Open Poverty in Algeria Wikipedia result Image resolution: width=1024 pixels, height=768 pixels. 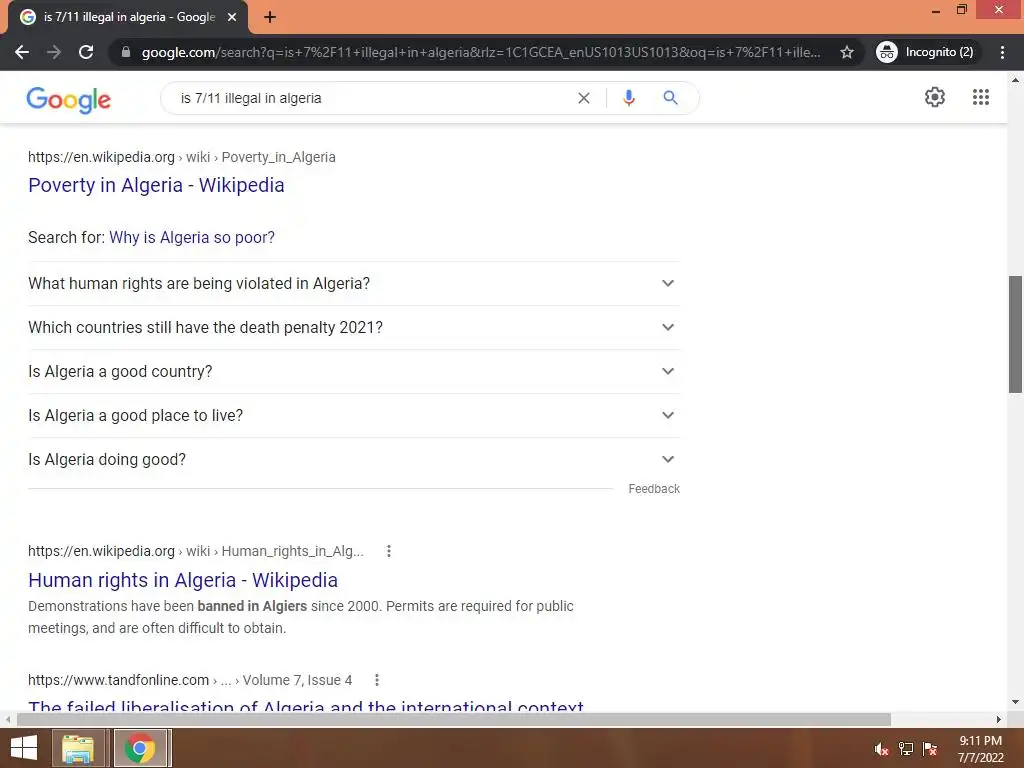(156, 185)
